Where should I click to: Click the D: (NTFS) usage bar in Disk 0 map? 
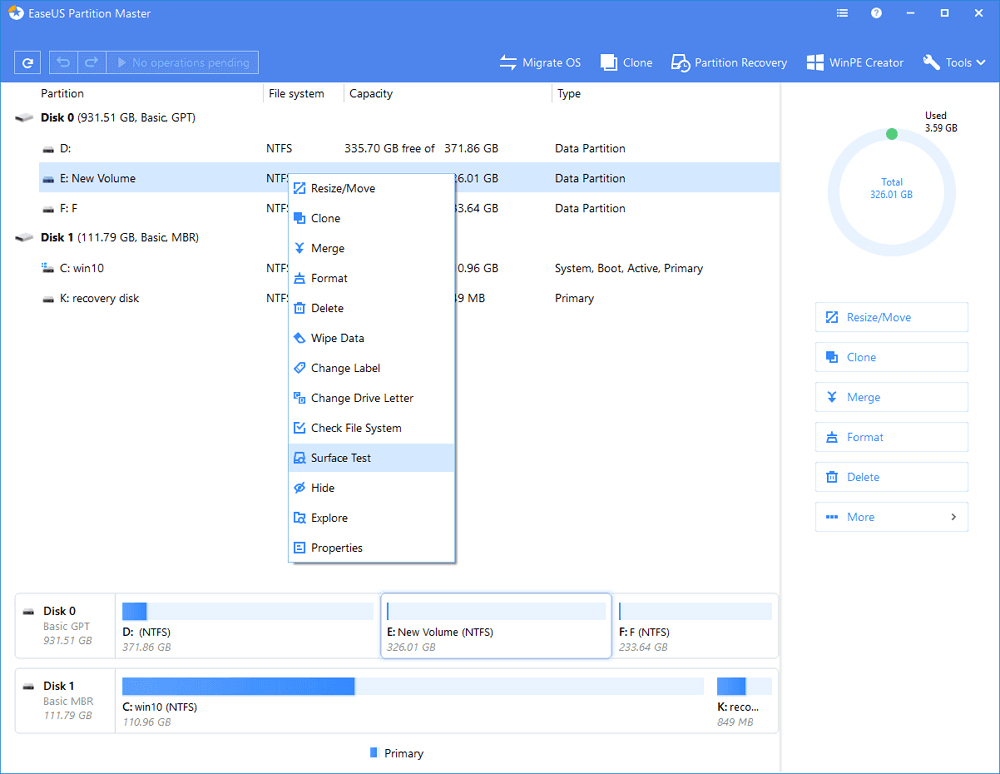click(247, 611)
